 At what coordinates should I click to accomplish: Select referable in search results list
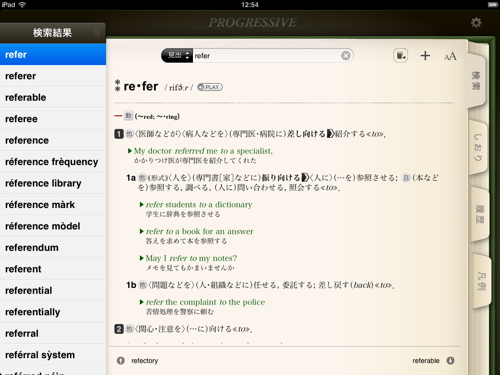pyautogui.click(x=53, y=97)
